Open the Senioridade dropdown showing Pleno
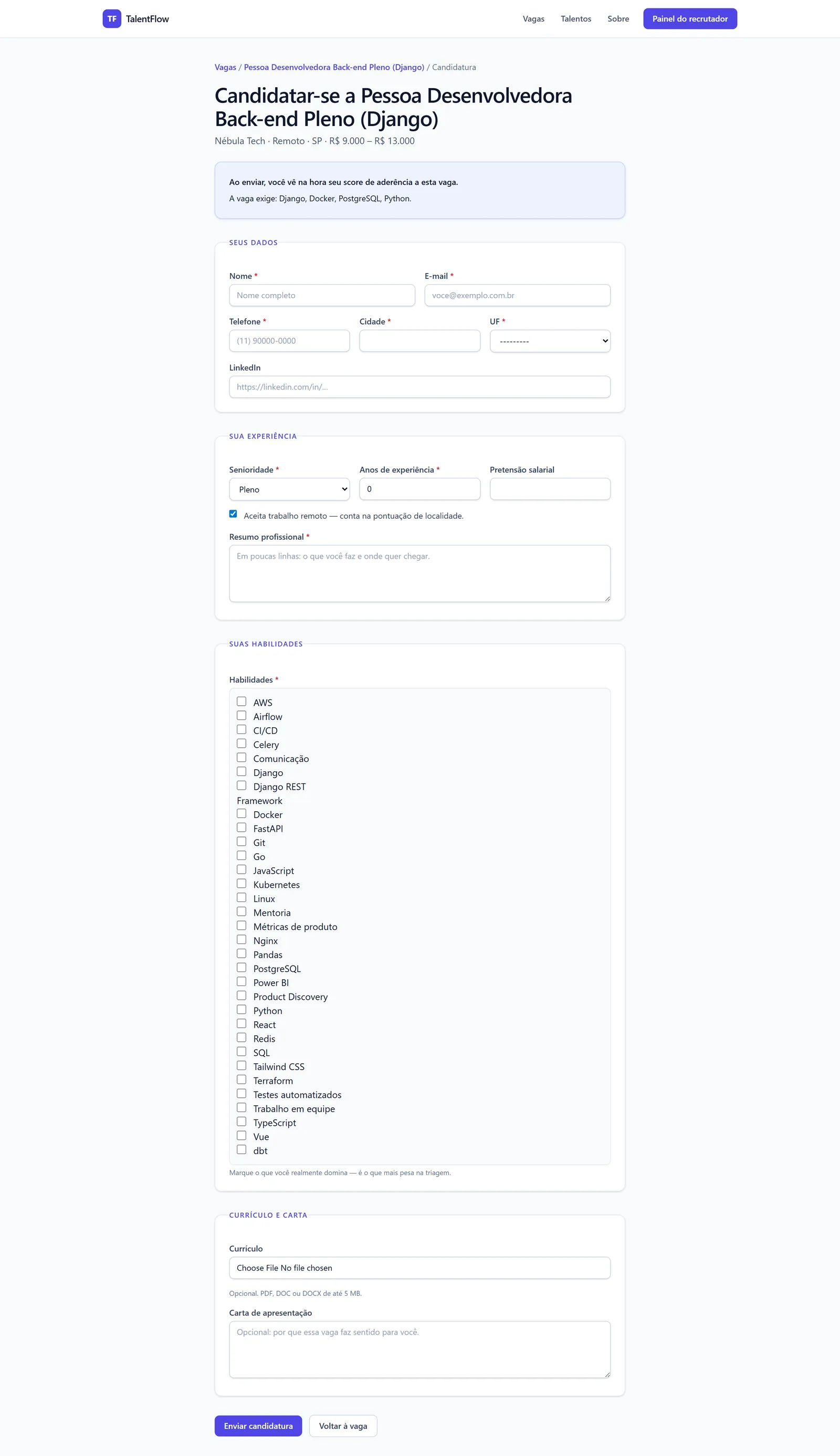 (x=290, y=489)
